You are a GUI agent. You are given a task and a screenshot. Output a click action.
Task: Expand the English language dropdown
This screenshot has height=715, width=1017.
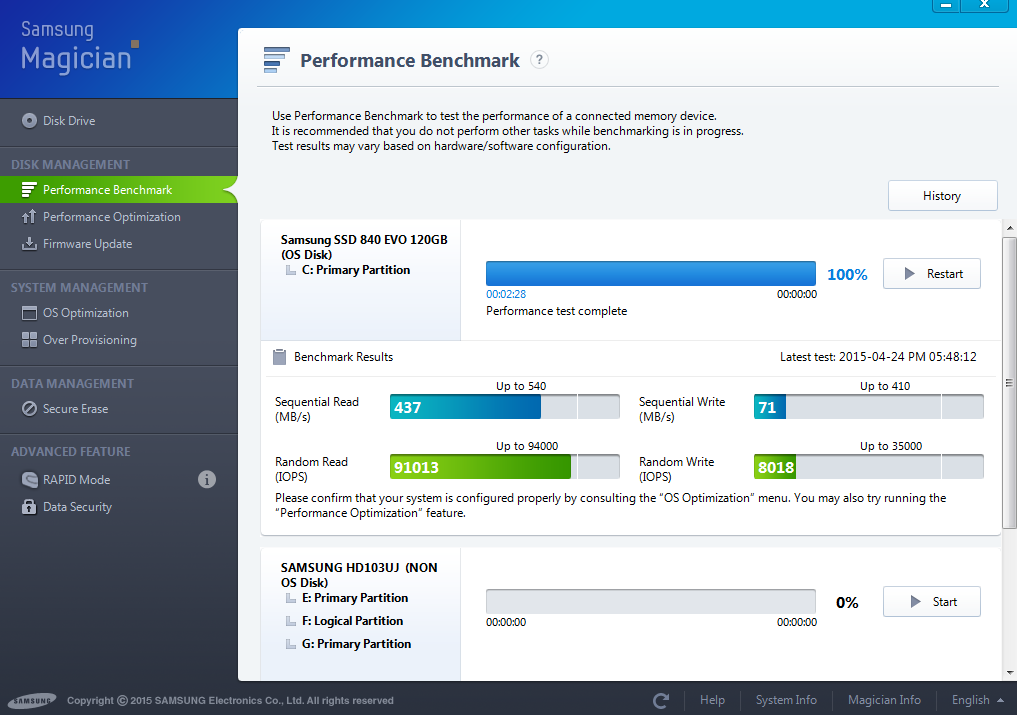[x=977, y=700]
